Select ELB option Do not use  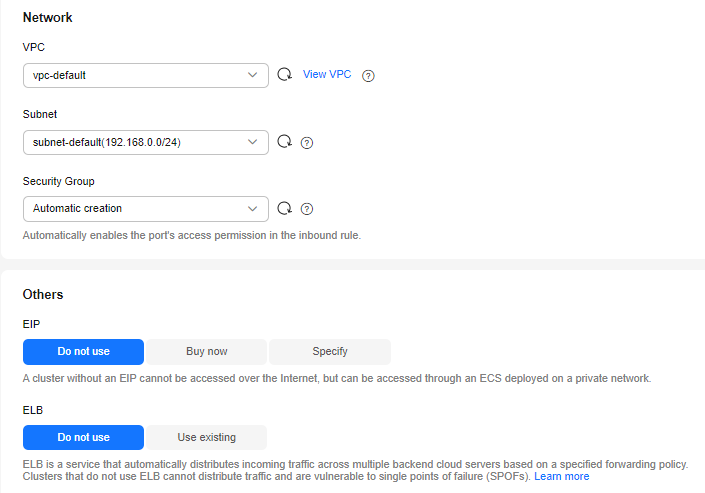(x=83, y=437)
